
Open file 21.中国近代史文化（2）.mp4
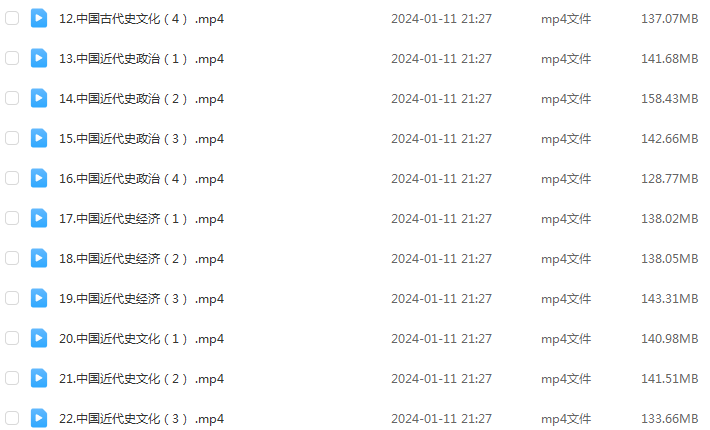pos(141,379)
